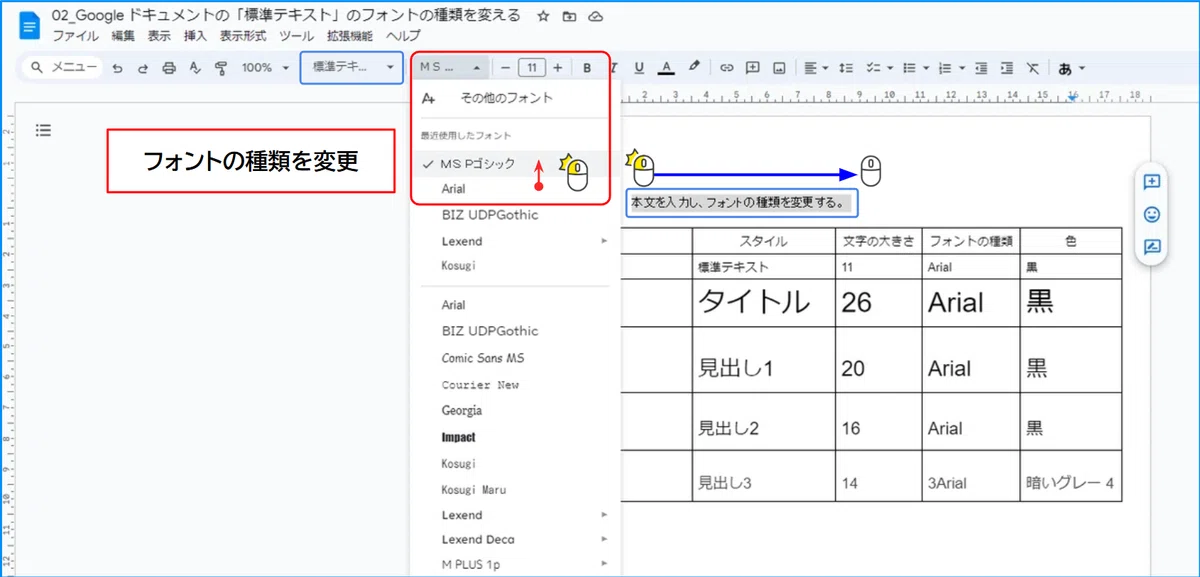Open the 100% zoom dropdown
This screenshot has width=1200, height=577.
(265, 68)
